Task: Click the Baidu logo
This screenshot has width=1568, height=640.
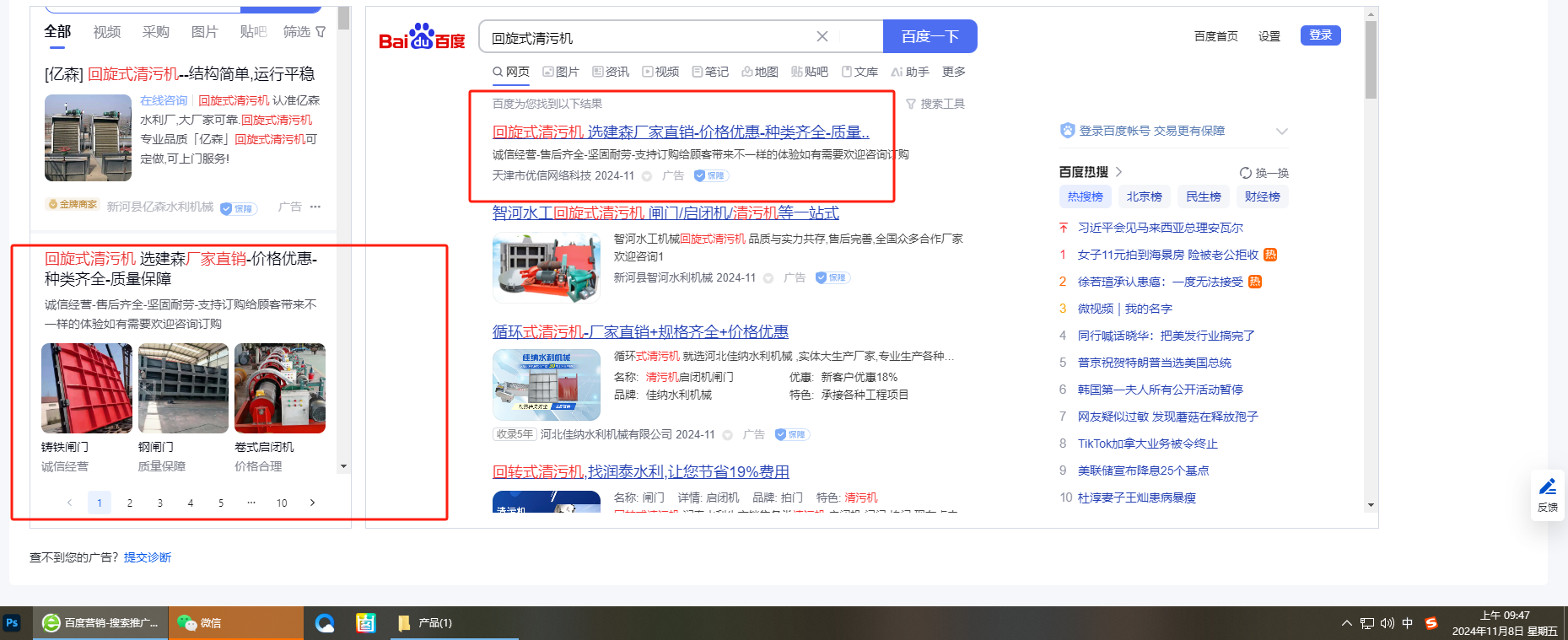Action: 422,37
